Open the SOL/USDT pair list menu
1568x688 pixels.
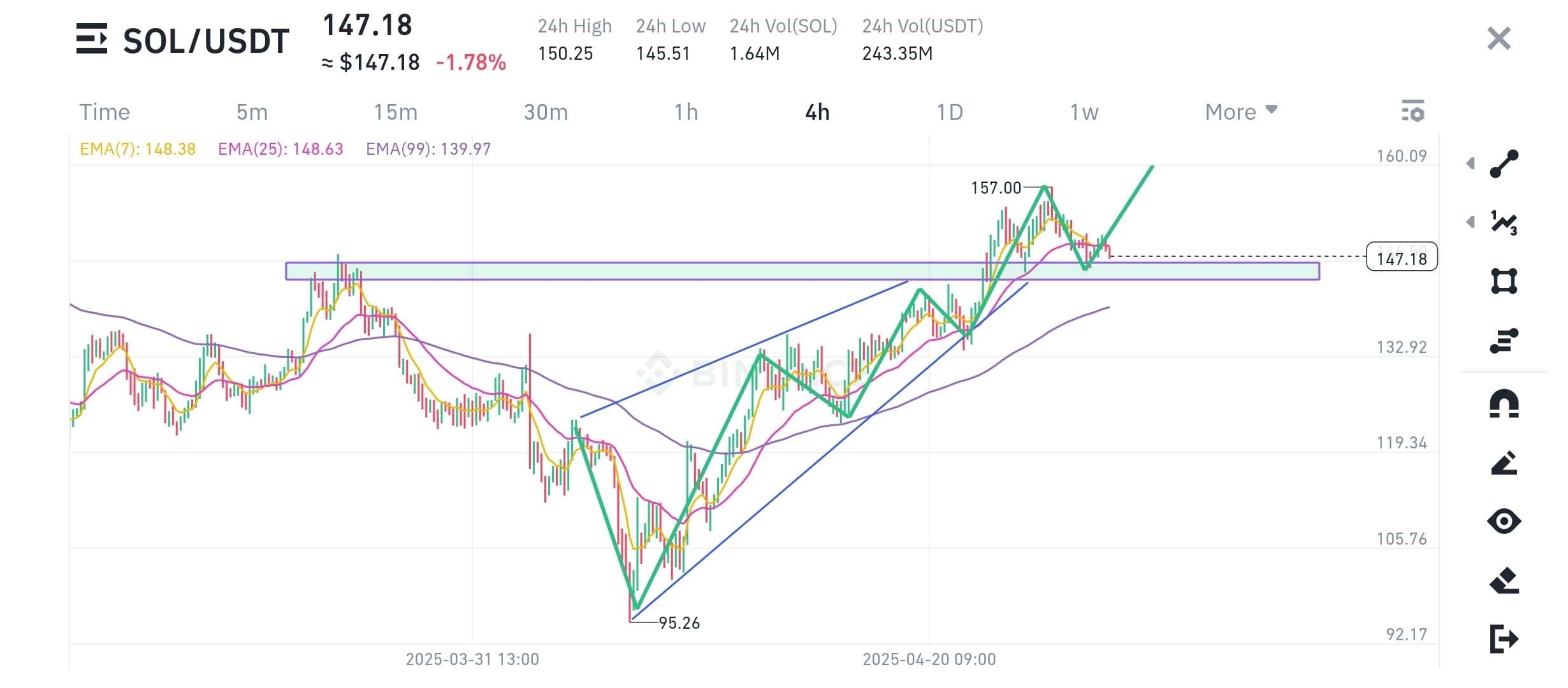[92, 39]
